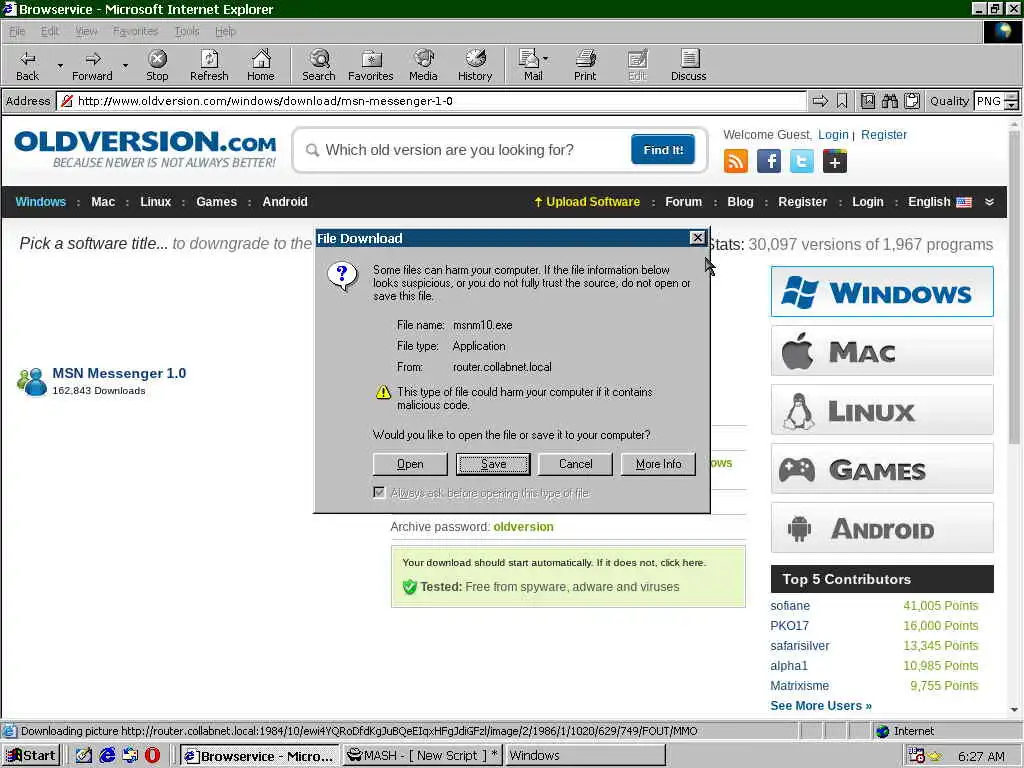This screenshot has height=768, width=1024.
Task: Open contributor sofiane profile
Action: [790, 606]
